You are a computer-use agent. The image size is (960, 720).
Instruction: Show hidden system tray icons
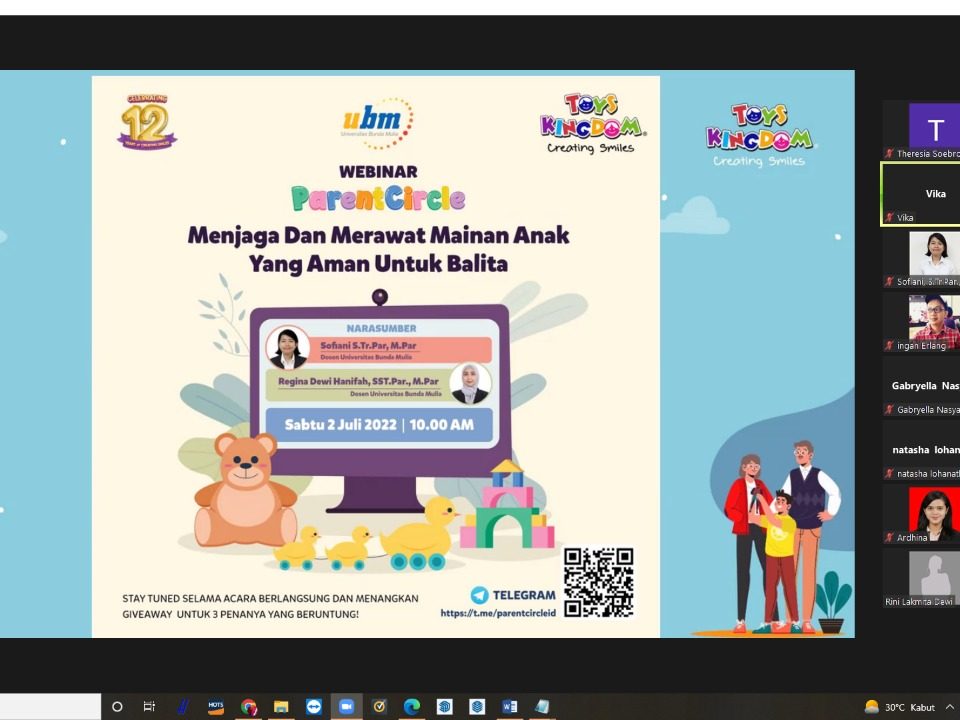coord(950,707)
